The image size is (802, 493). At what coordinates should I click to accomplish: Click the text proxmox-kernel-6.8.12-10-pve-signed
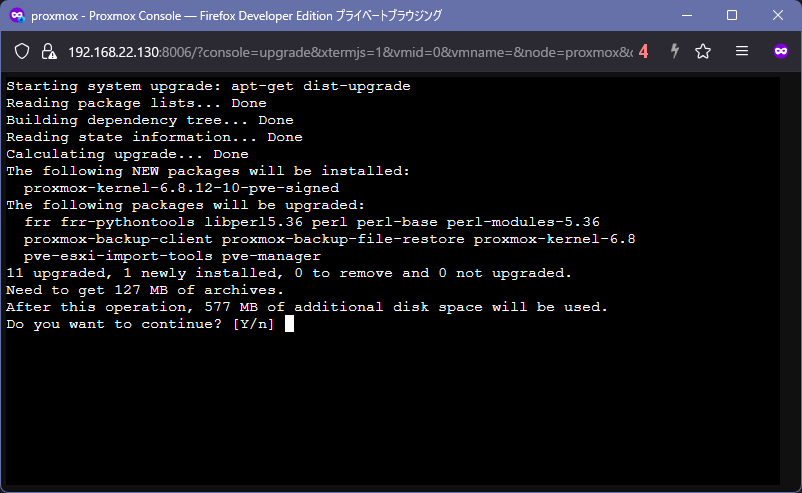pos(181,188)
